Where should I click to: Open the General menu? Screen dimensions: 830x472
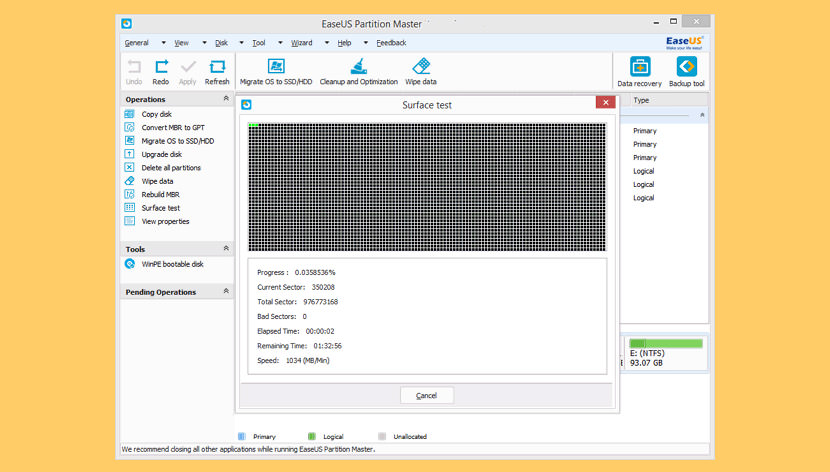point(137,43)
